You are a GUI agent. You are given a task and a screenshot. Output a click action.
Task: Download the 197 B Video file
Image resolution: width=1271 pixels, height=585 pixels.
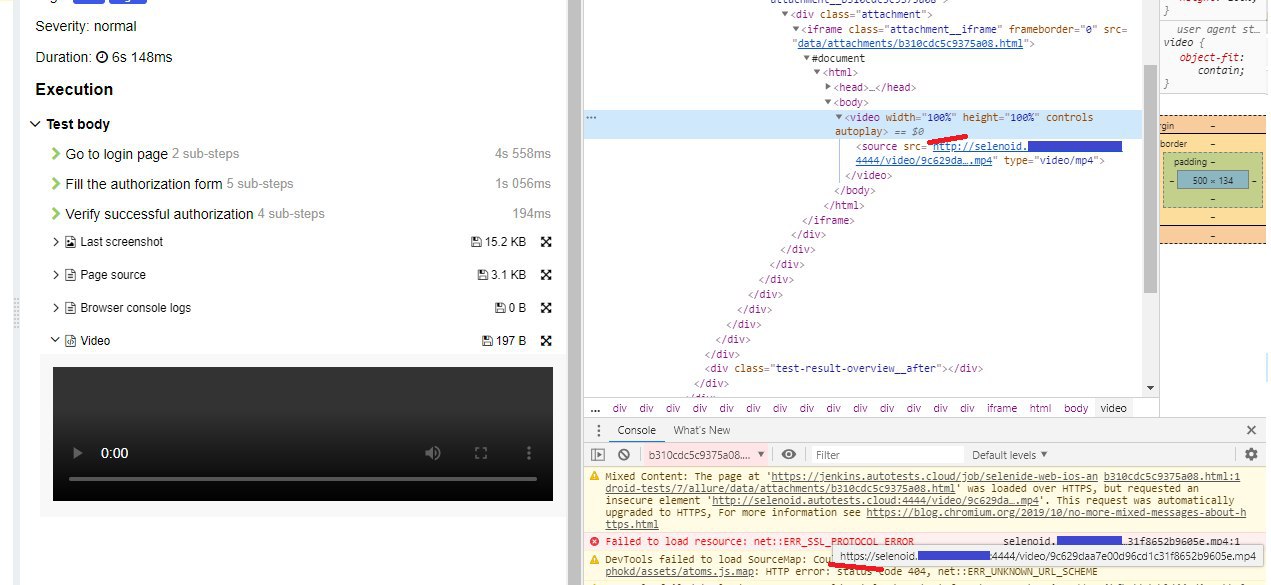[504, 341]
